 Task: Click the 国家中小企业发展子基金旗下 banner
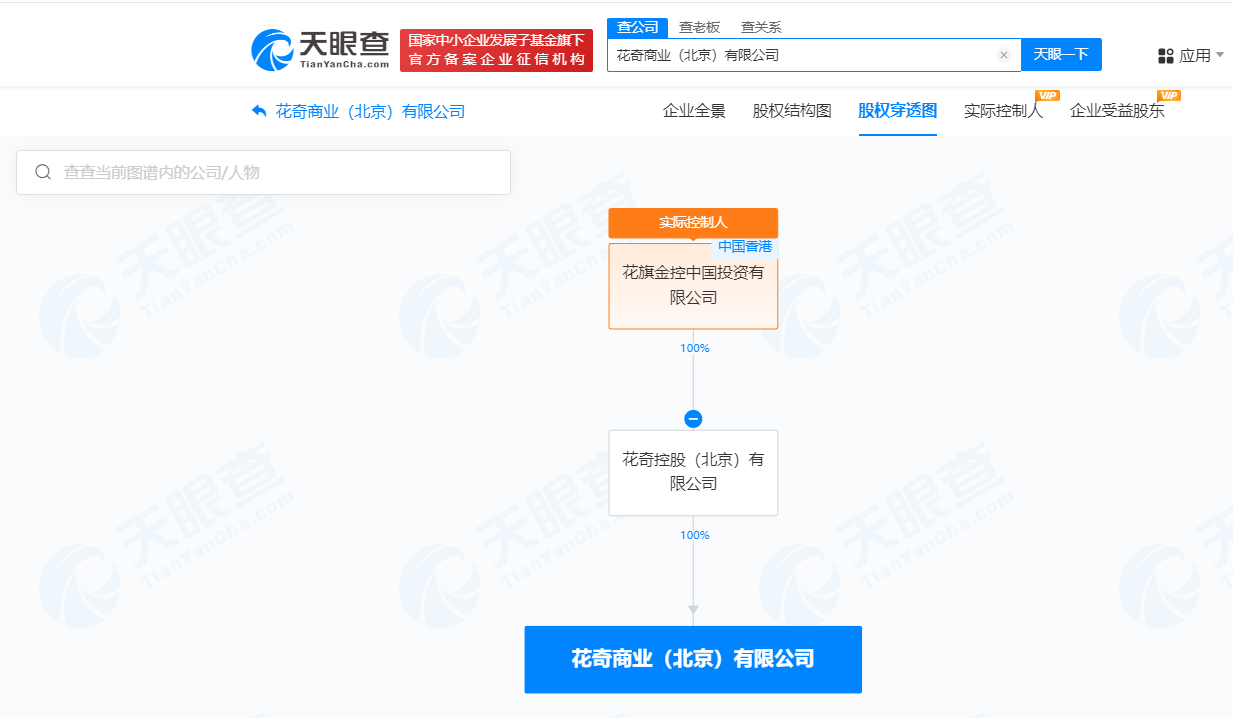496,50
